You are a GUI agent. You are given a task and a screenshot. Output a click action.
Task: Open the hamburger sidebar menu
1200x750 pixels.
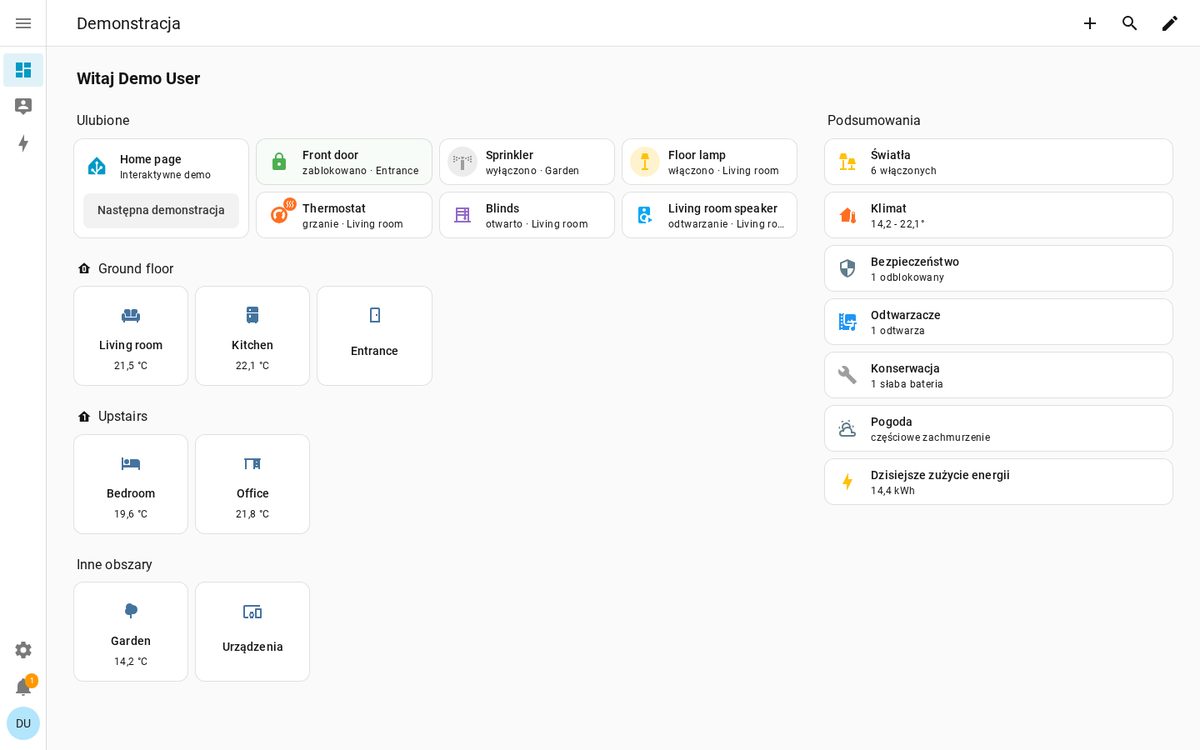23,23
